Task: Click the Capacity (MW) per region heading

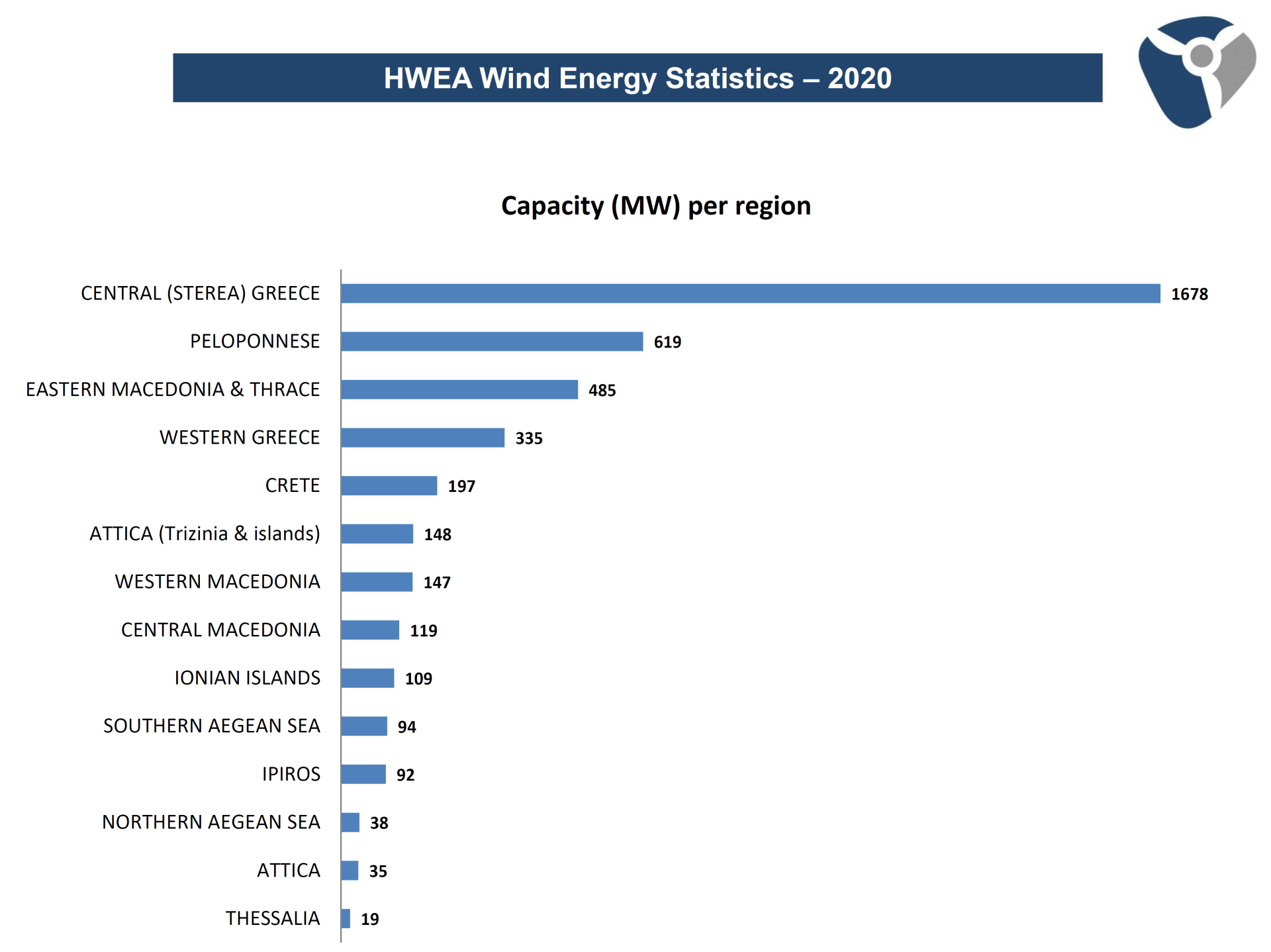Action: tap(655, 206)
